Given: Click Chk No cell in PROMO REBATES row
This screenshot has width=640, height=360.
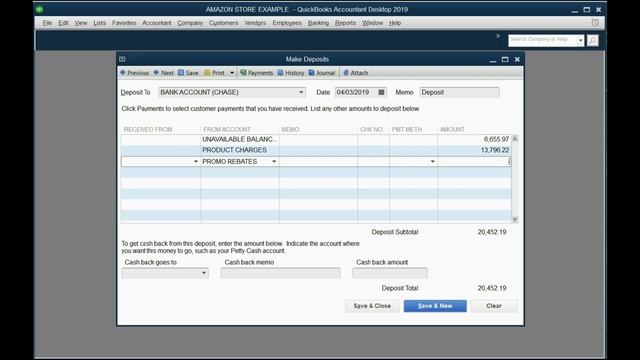Looking at the screenshot, I should (373, 162).
